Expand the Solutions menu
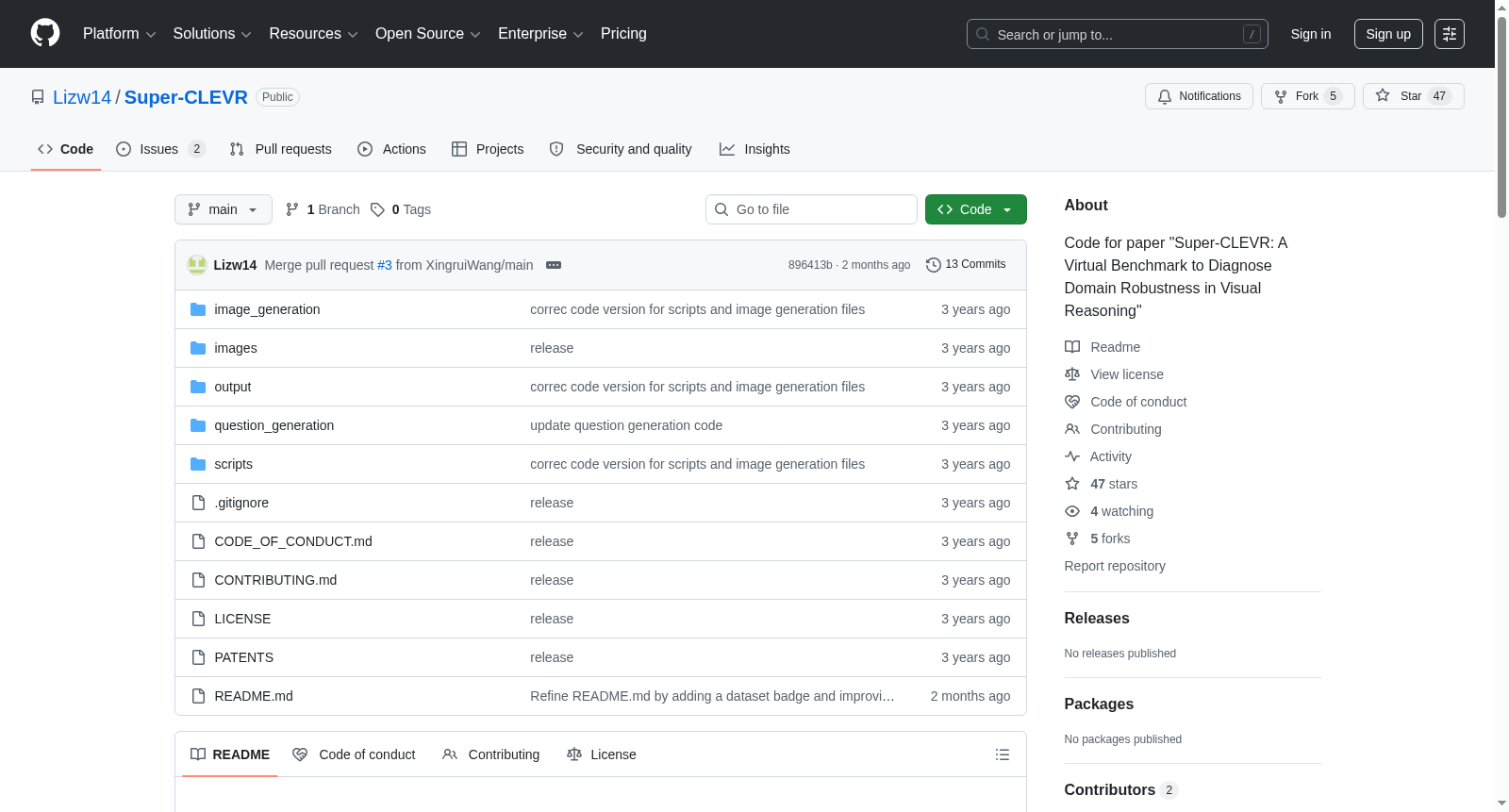Screen dimensions: 1509x812 [212, 34]
